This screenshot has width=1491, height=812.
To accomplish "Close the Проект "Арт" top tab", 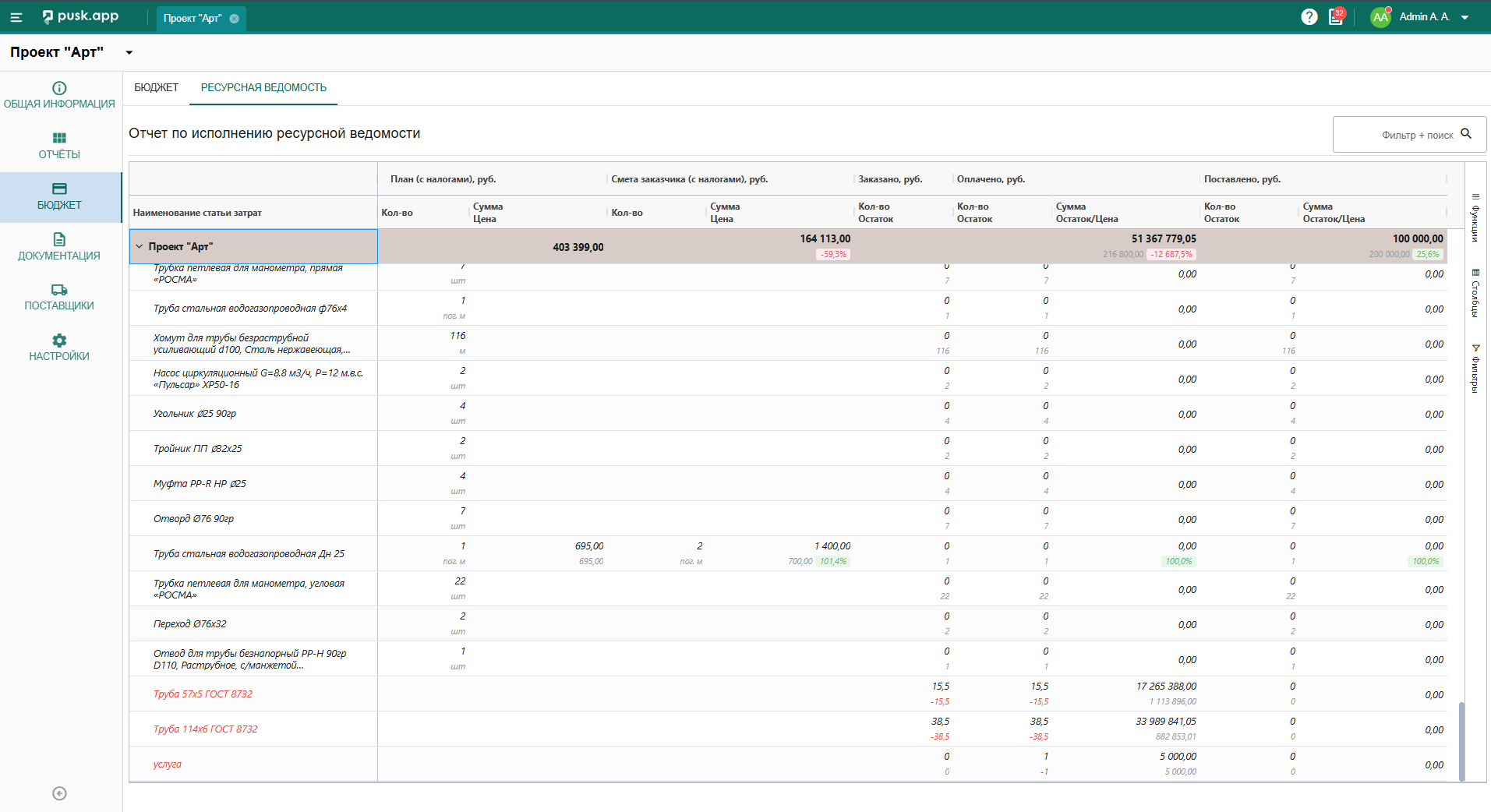I will (234, 19).
